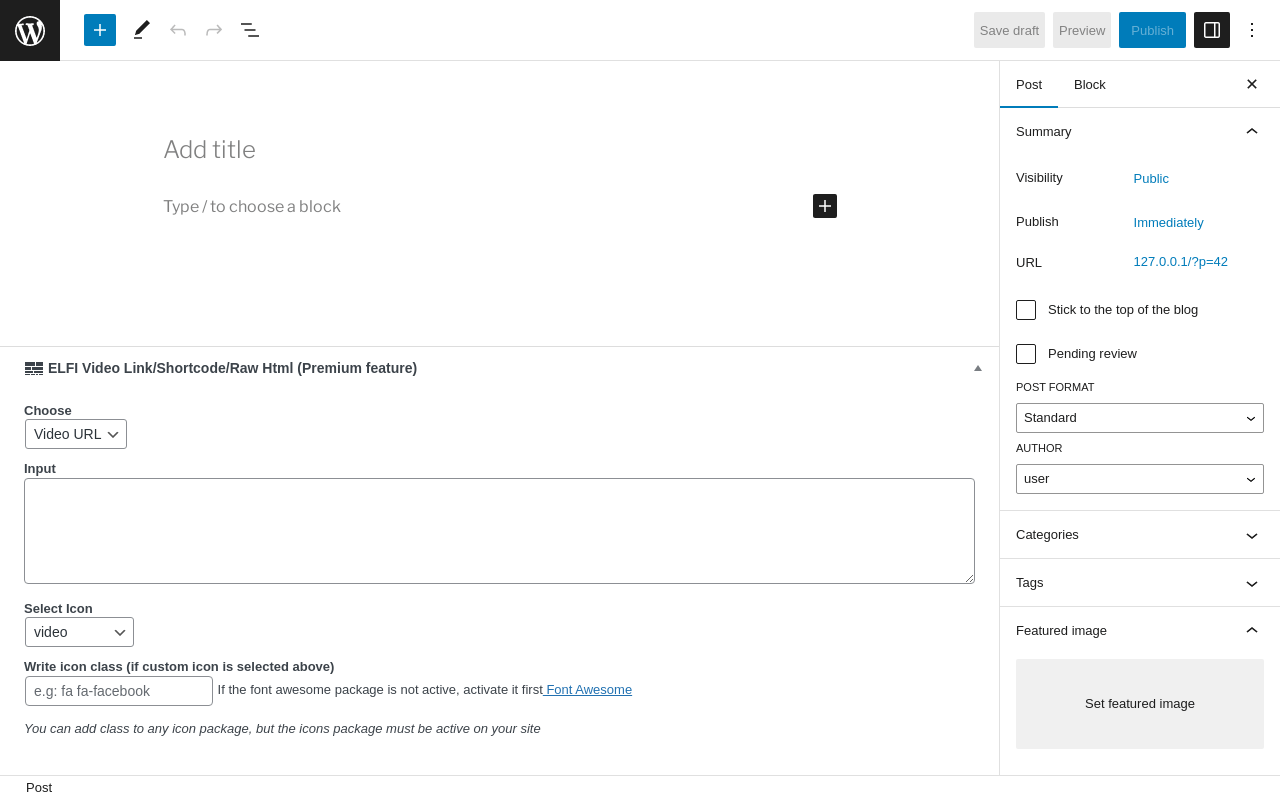Toggle the Settings sidebar icon
Image resolution: width=1280 pixels, height=800 pixels.
click(1212, 30)
